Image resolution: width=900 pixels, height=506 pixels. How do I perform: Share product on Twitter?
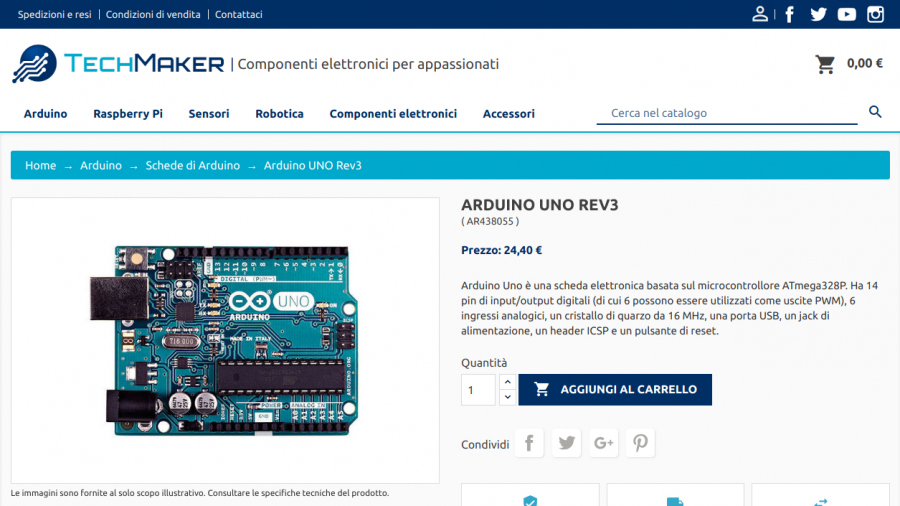tap(567, 443)
